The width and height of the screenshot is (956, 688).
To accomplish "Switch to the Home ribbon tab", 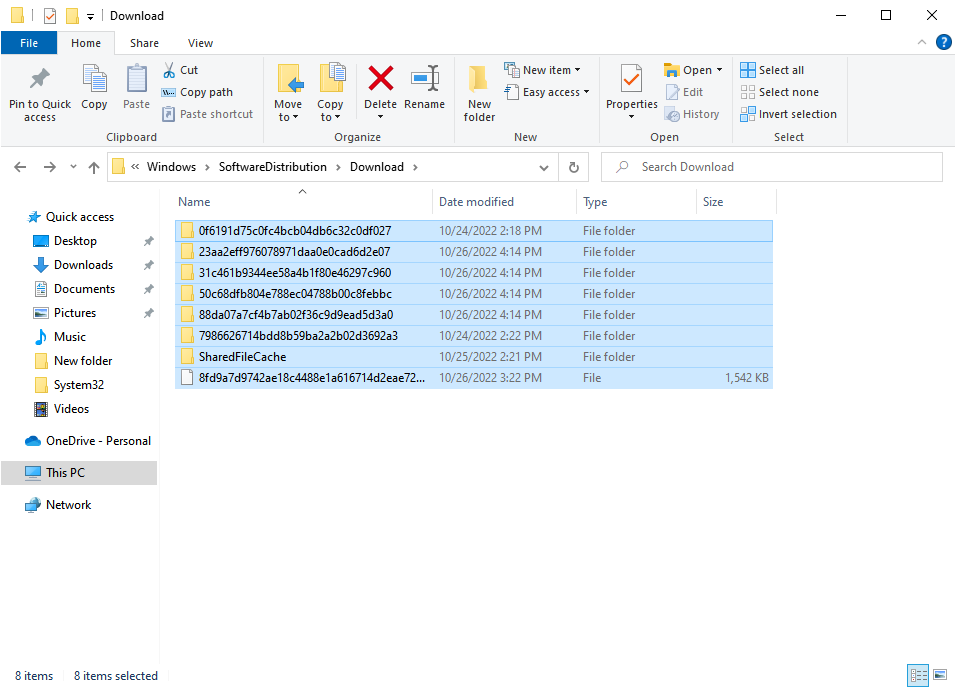I will (x=86, y=43).
